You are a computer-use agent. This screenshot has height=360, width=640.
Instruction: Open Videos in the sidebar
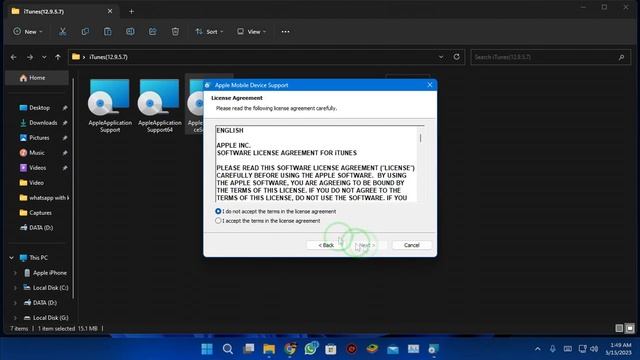click(x=38, y=168)
